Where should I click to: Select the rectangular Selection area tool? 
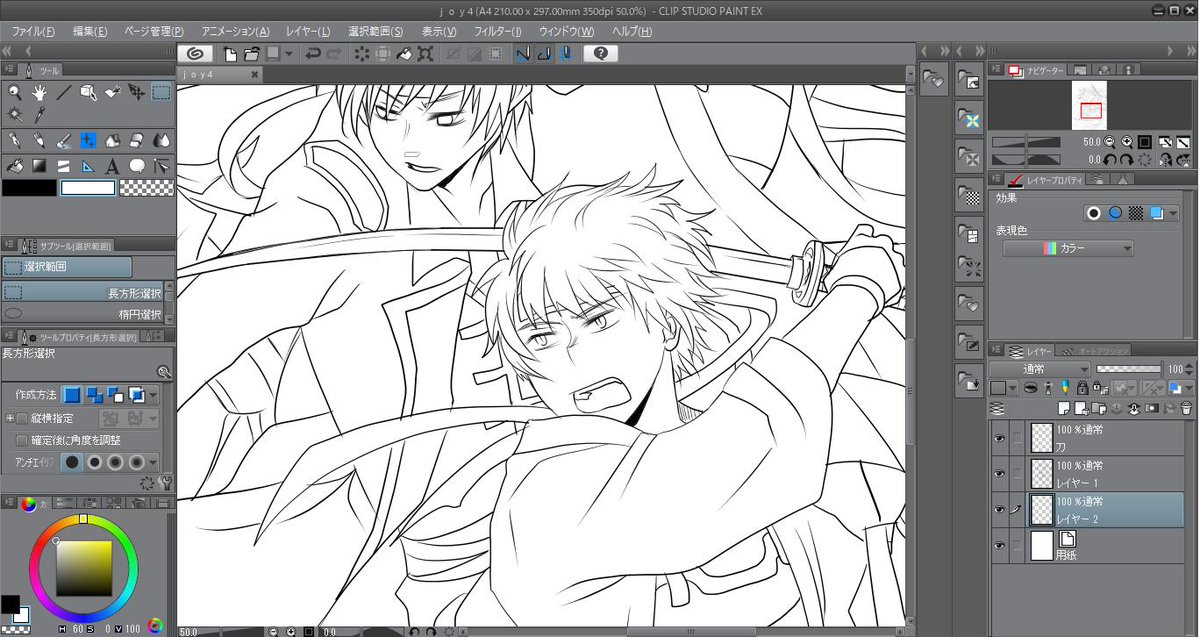161,92
